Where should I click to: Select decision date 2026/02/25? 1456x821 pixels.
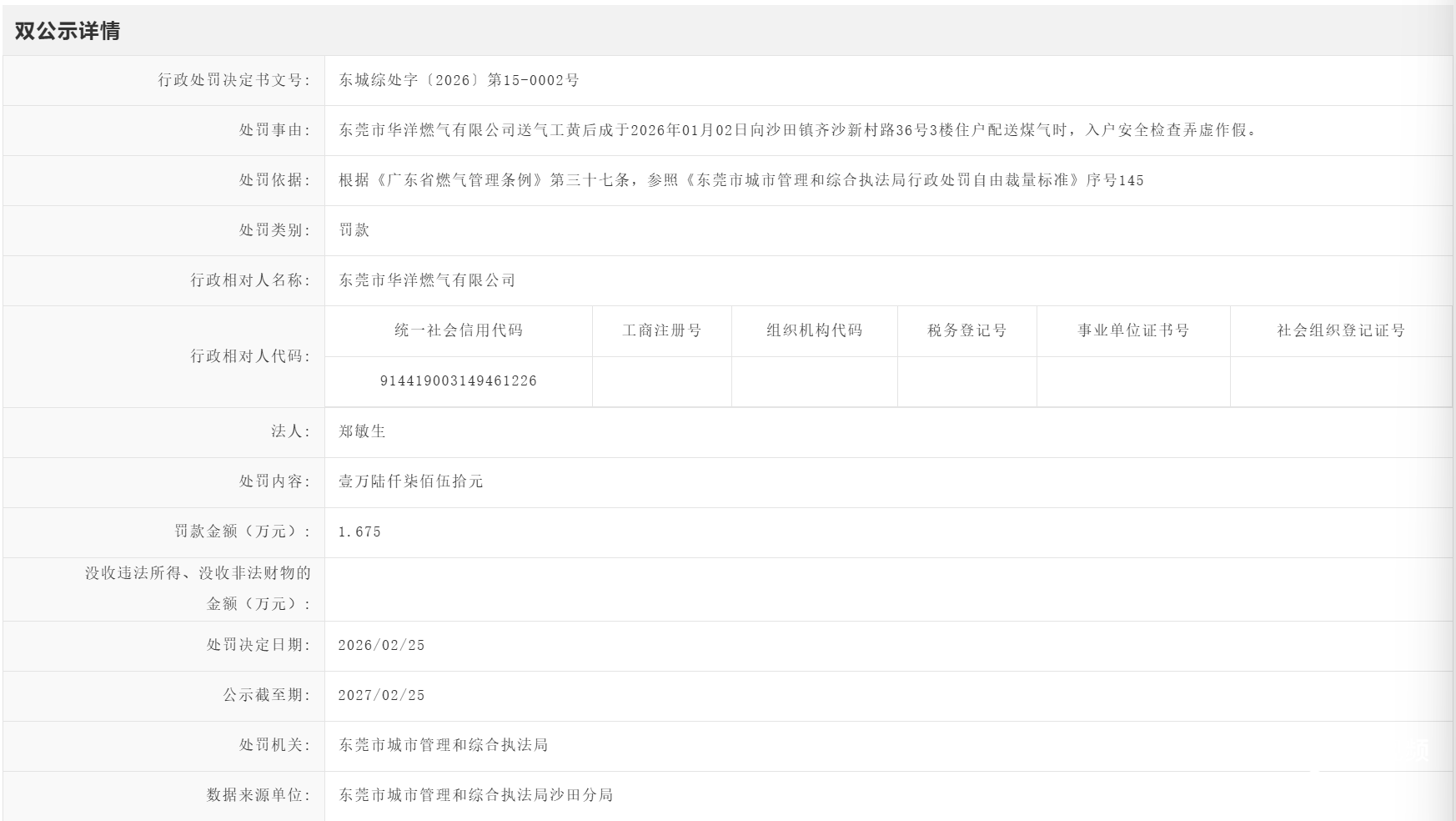pyautogui.click(x=382, y=646)
